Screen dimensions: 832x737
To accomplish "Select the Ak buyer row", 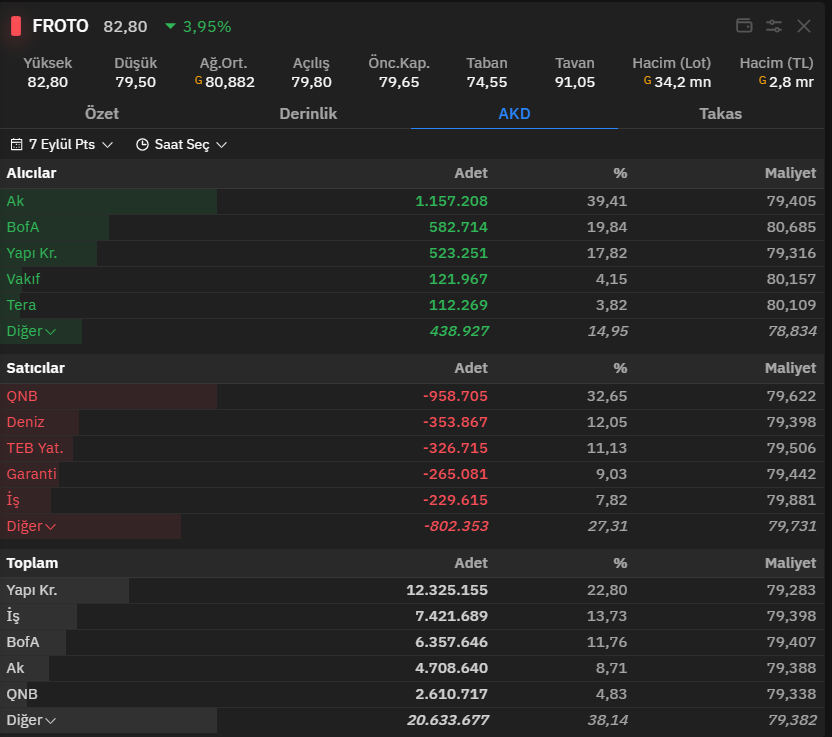I will pyautogui.click(x=412, y=202).
